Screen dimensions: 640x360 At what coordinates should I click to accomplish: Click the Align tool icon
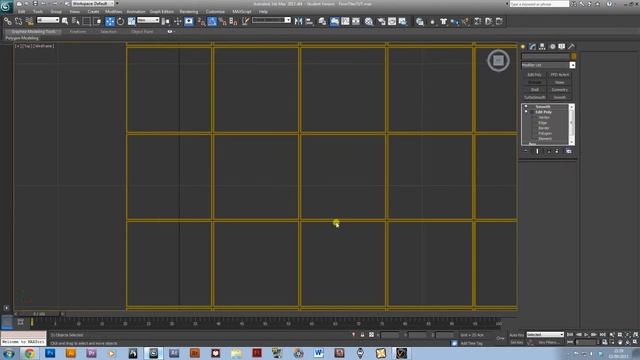tap(309, 21)
